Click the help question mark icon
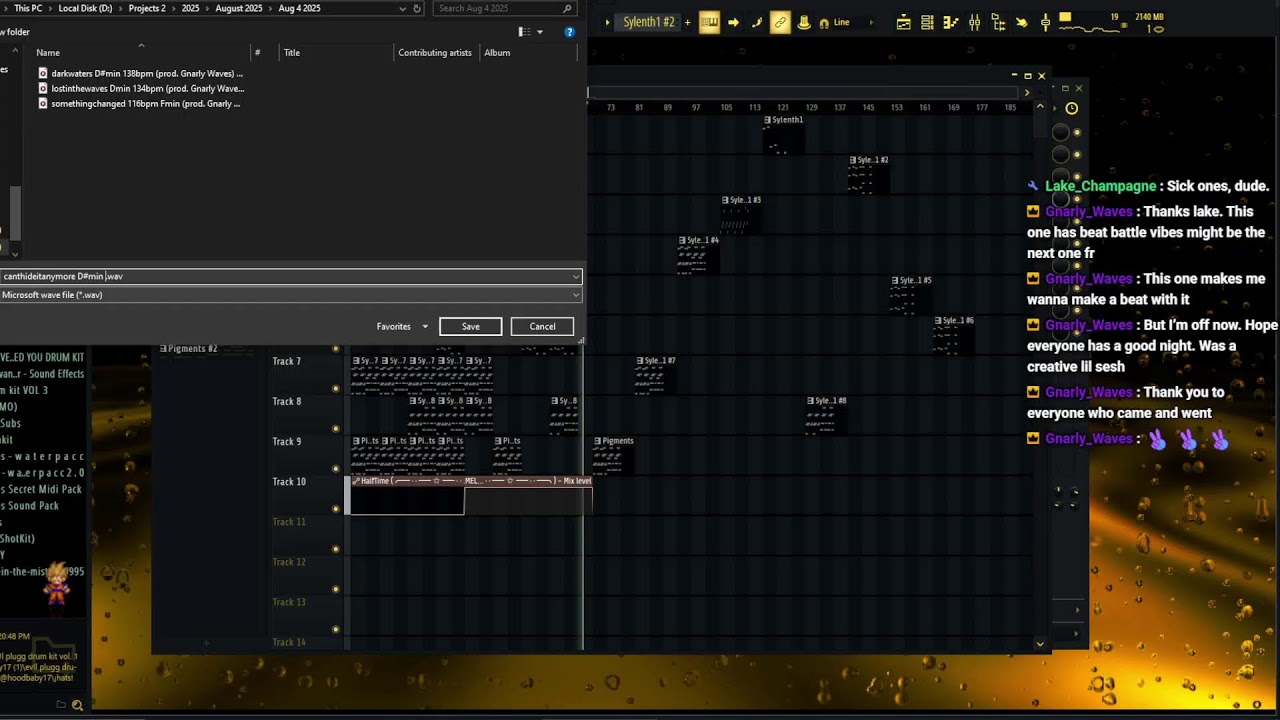The width and height of the screenshot is (1280, 720). click(x=569, y=32)
